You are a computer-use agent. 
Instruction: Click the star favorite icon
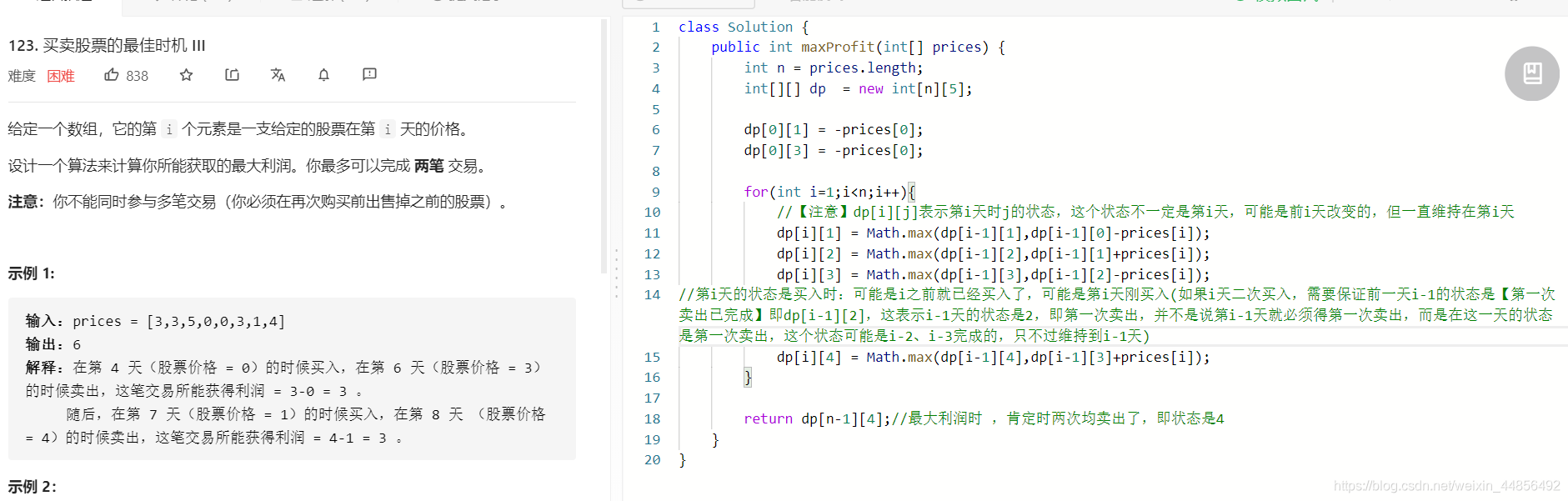(x=186, y=75)
